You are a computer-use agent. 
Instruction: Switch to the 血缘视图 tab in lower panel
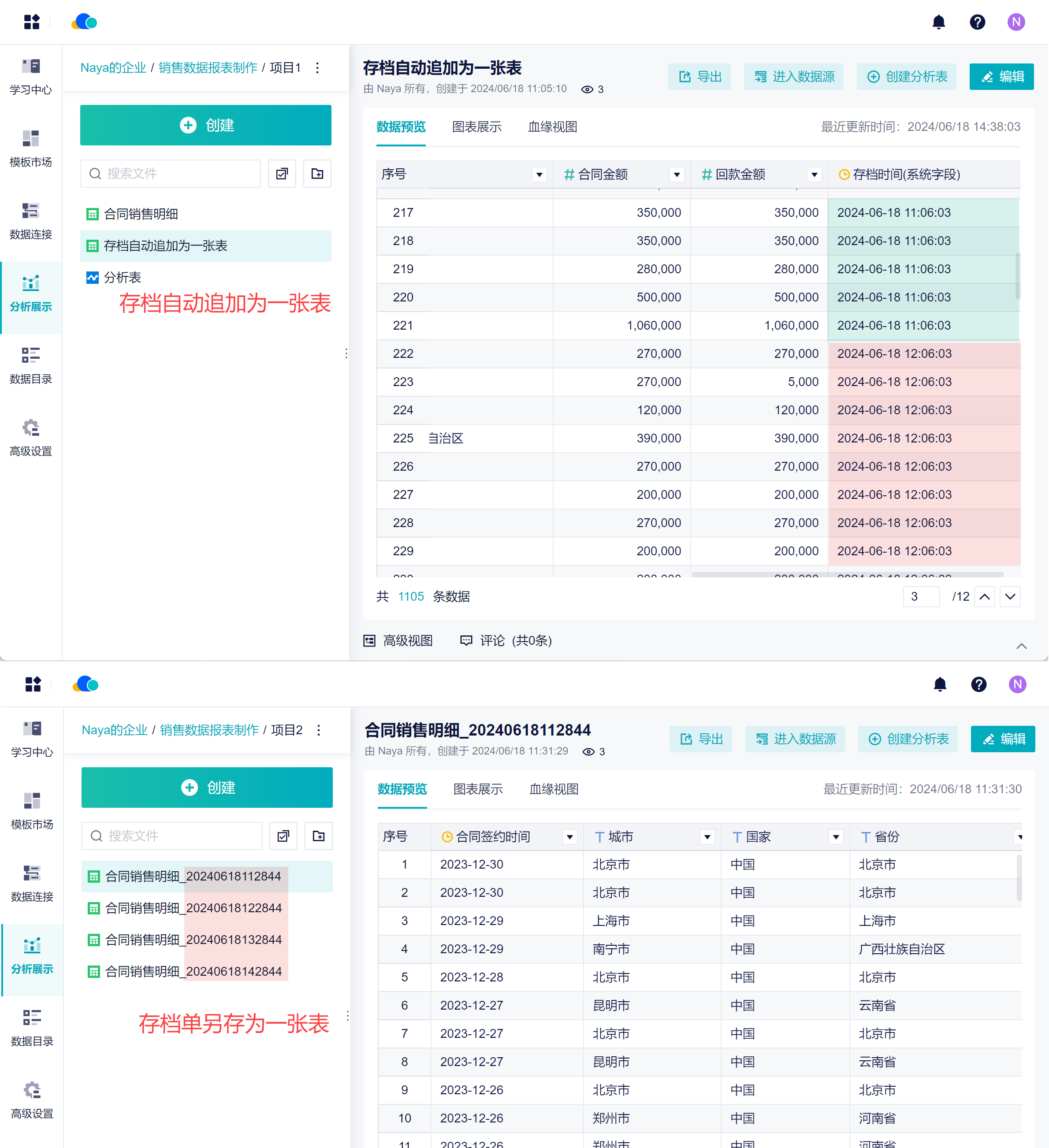[x=554, y=789]
